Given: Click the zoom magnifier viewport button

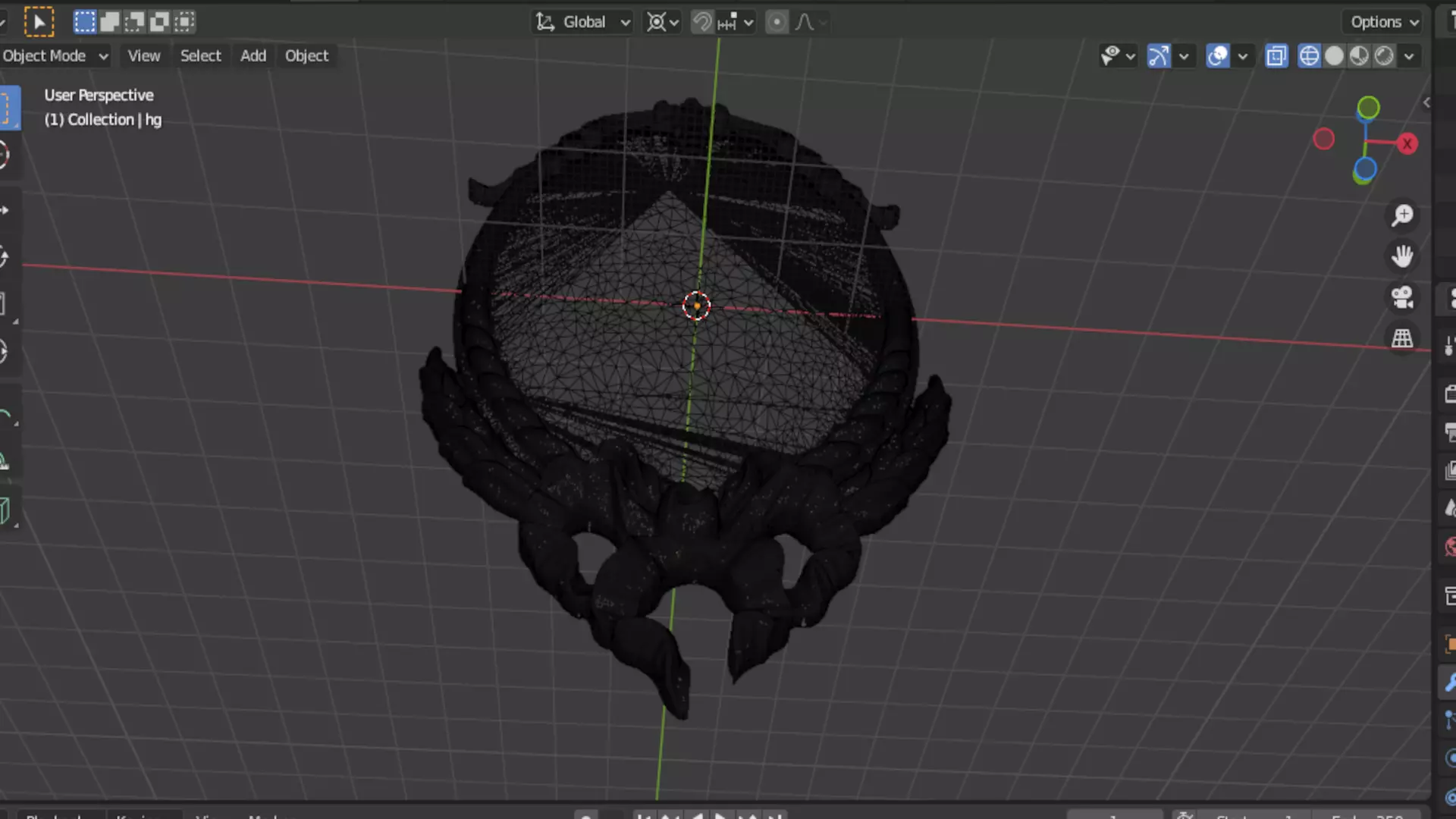Looking at the screenshot, I should (1402, 215).
